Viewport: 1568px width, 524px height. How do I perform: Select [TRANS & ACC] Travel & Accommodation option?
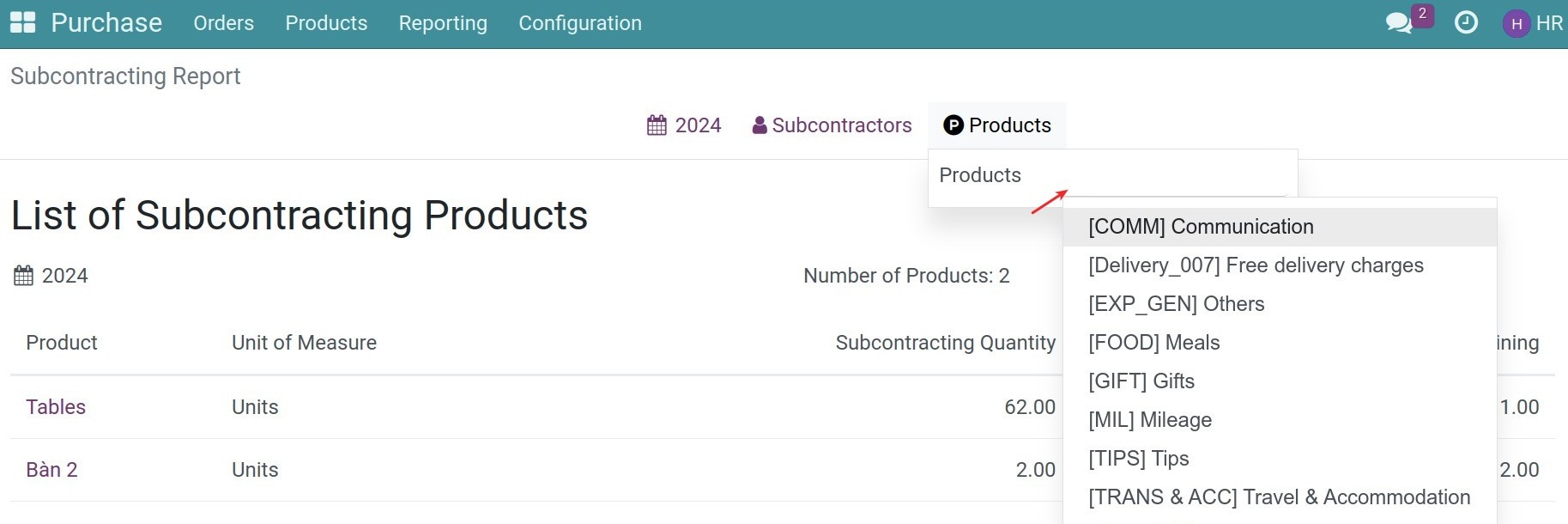[x=1279, y=497]
